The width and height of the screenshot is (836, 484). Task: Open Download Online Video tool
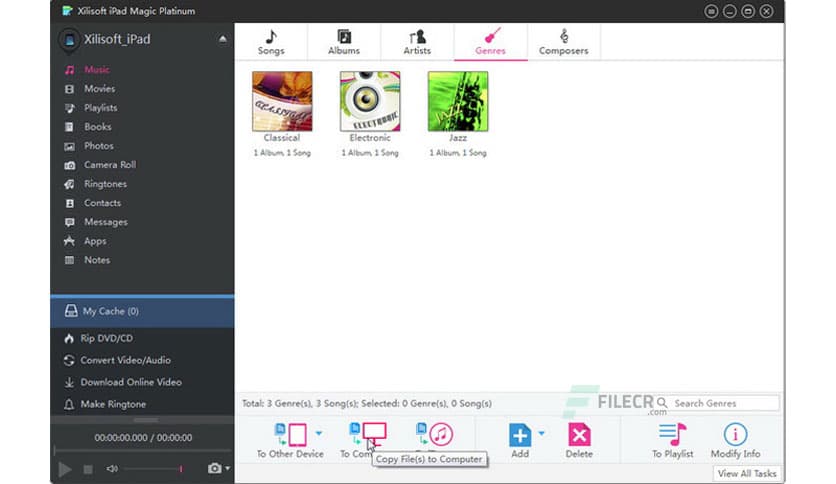[131, 383]
